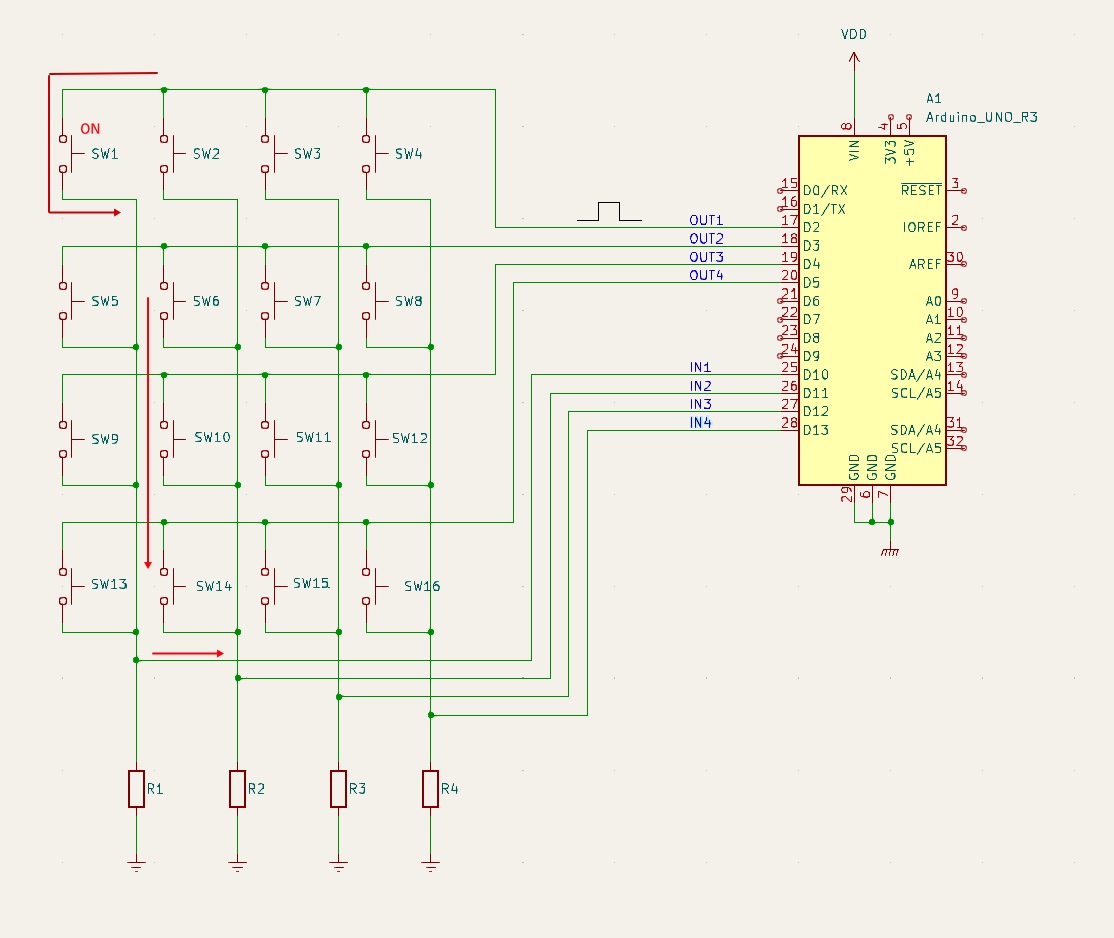Click the OUT3 net label
Screen dimensions: 1114x938
[x=706, y=257]
